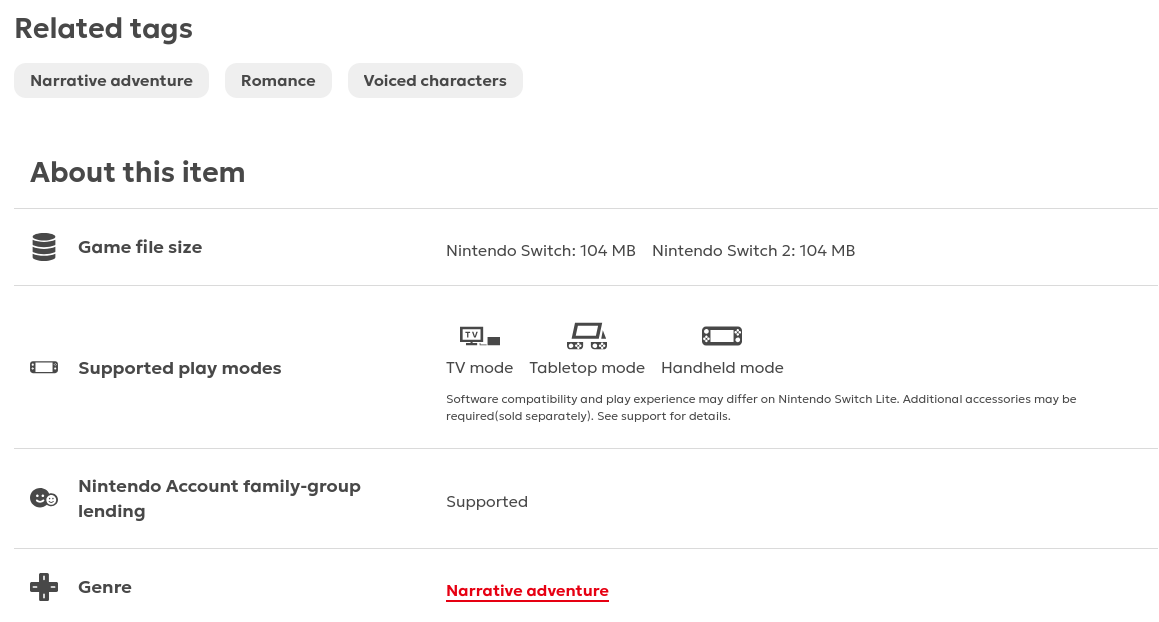The height and width of the screenshot is (622, 1159).
Task: Click the family-group lending faces icon
Action: pos(44,498)
